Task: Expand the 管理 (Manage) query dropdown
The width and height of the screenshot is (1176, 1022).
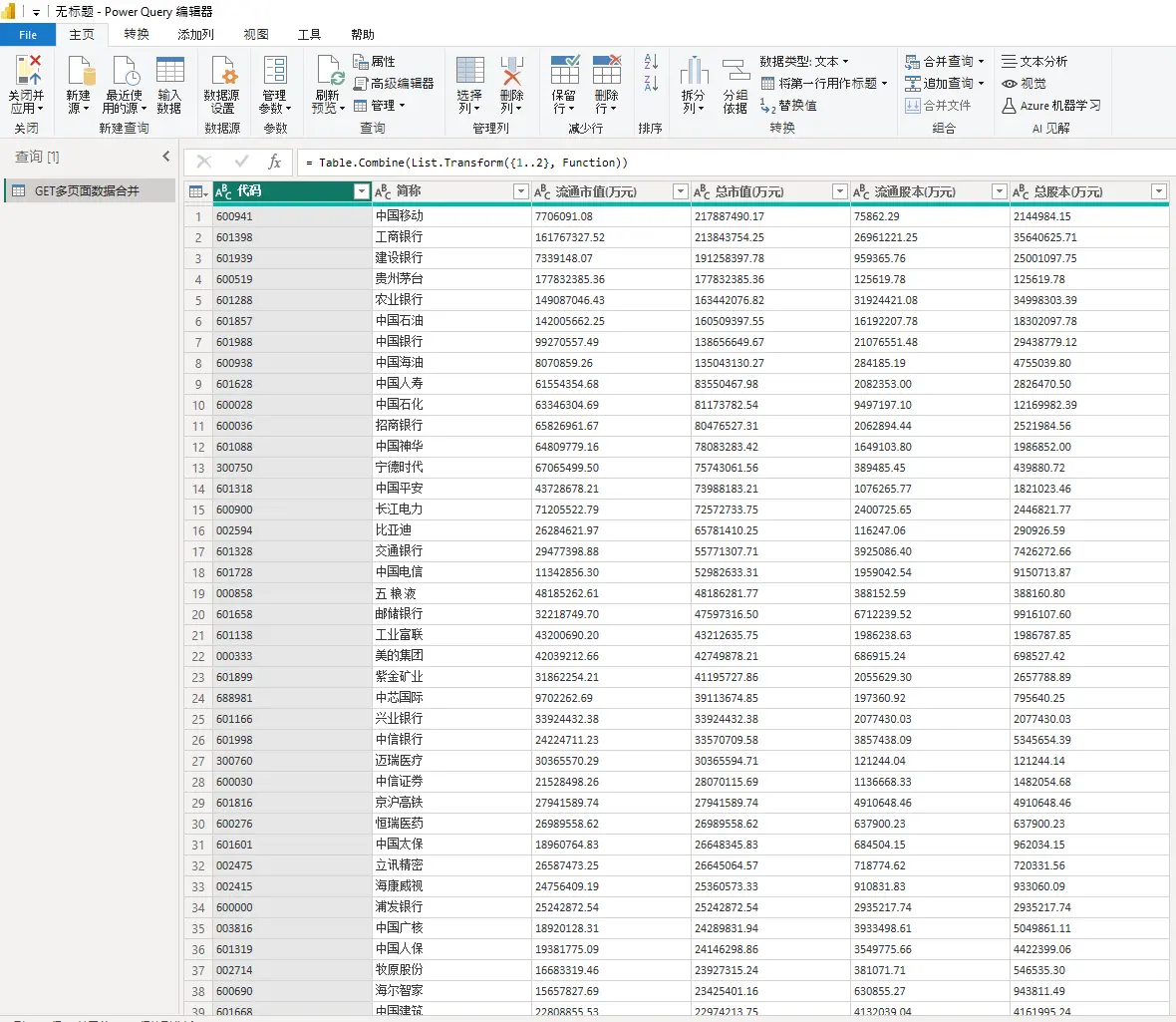Action: tap(380, 106)
